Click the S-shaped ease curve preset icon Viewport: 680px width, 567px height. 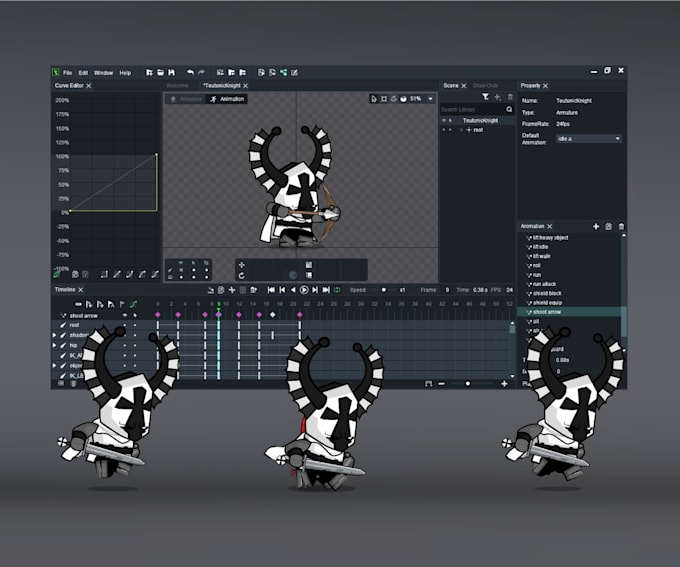click(155, 274)
